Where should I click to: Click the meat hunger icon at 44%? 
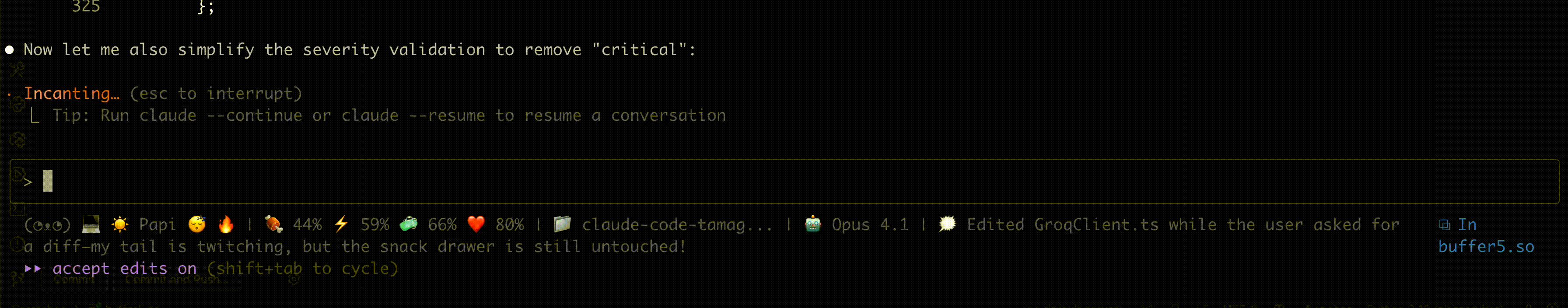(x=274, y=224)
